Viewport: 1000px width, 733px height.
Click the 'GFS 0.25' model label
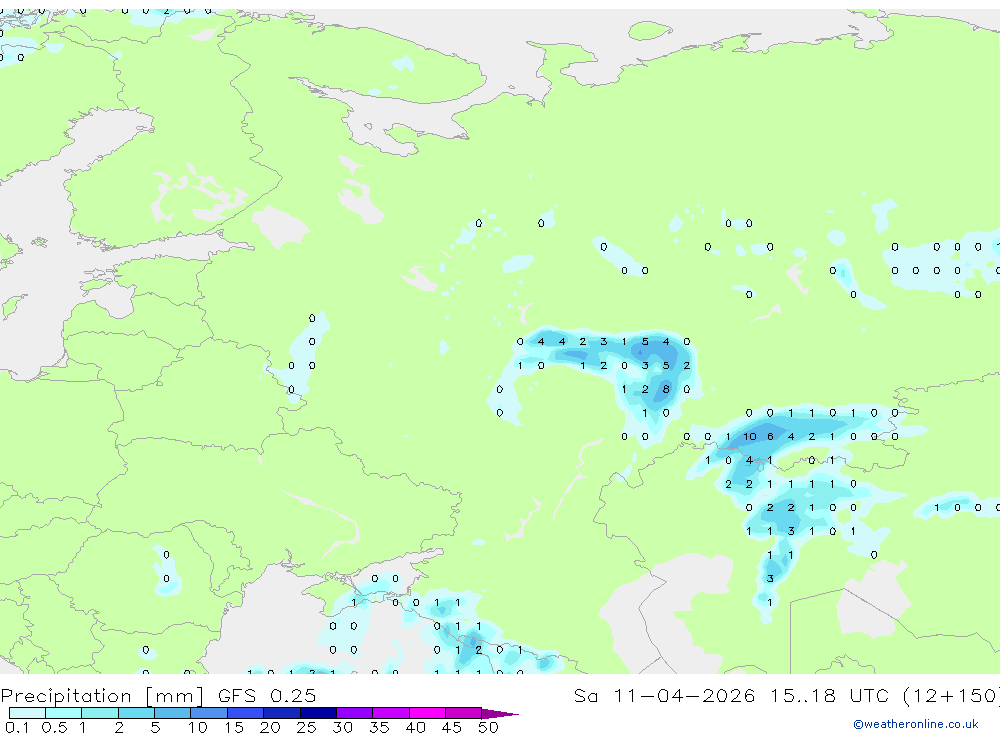(267, 695)
